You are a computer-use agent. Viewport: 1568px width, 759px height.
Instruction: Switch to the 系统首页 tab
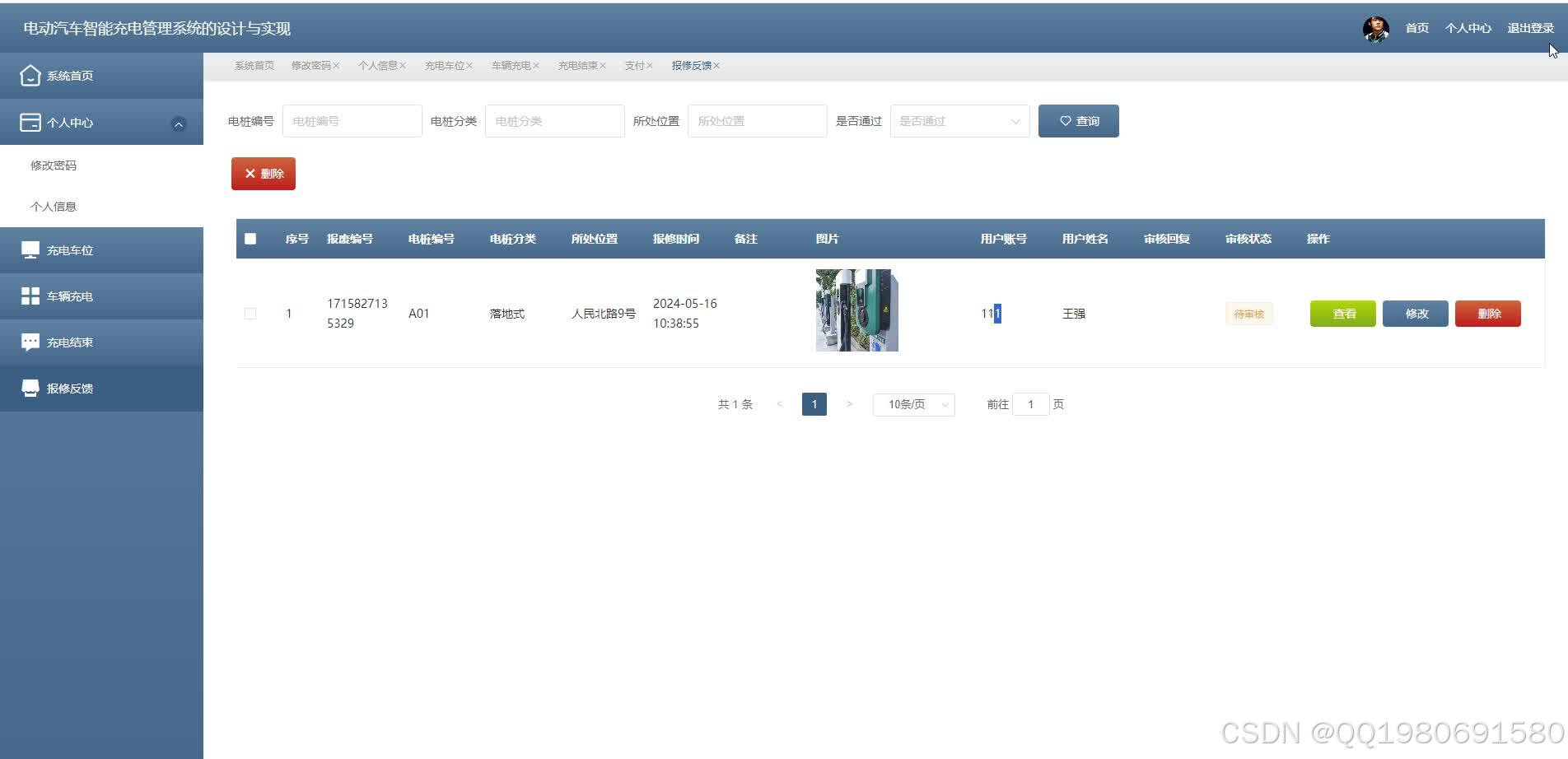coord(254,66)
